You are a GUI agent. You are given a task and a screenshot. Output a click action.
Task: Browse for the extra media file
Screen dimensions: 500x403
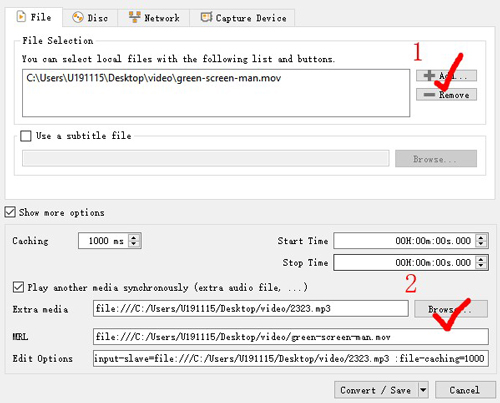pos(451,309)
